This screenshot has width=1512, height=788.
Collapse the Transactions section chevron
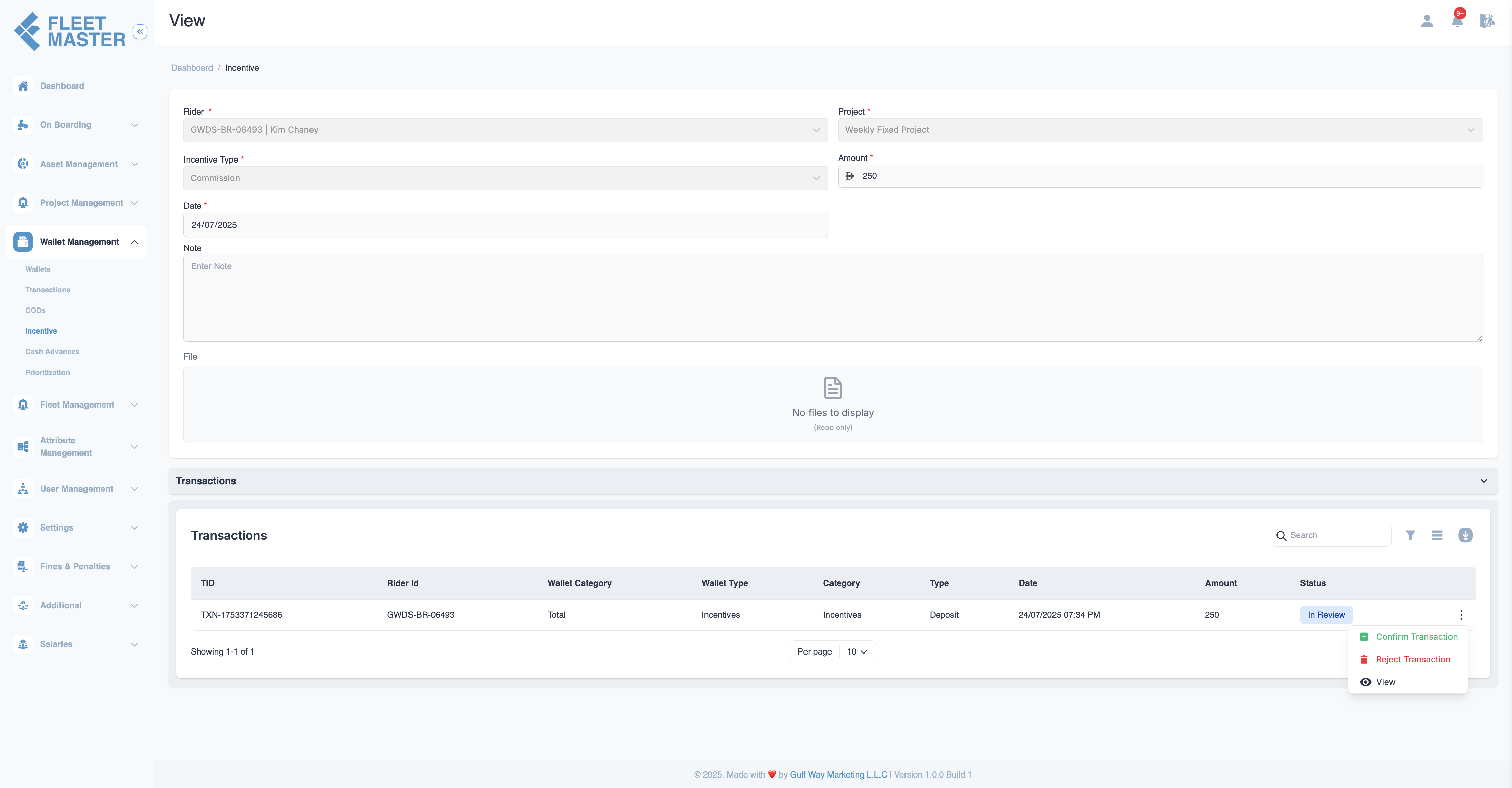click(x=1484, y=481)
